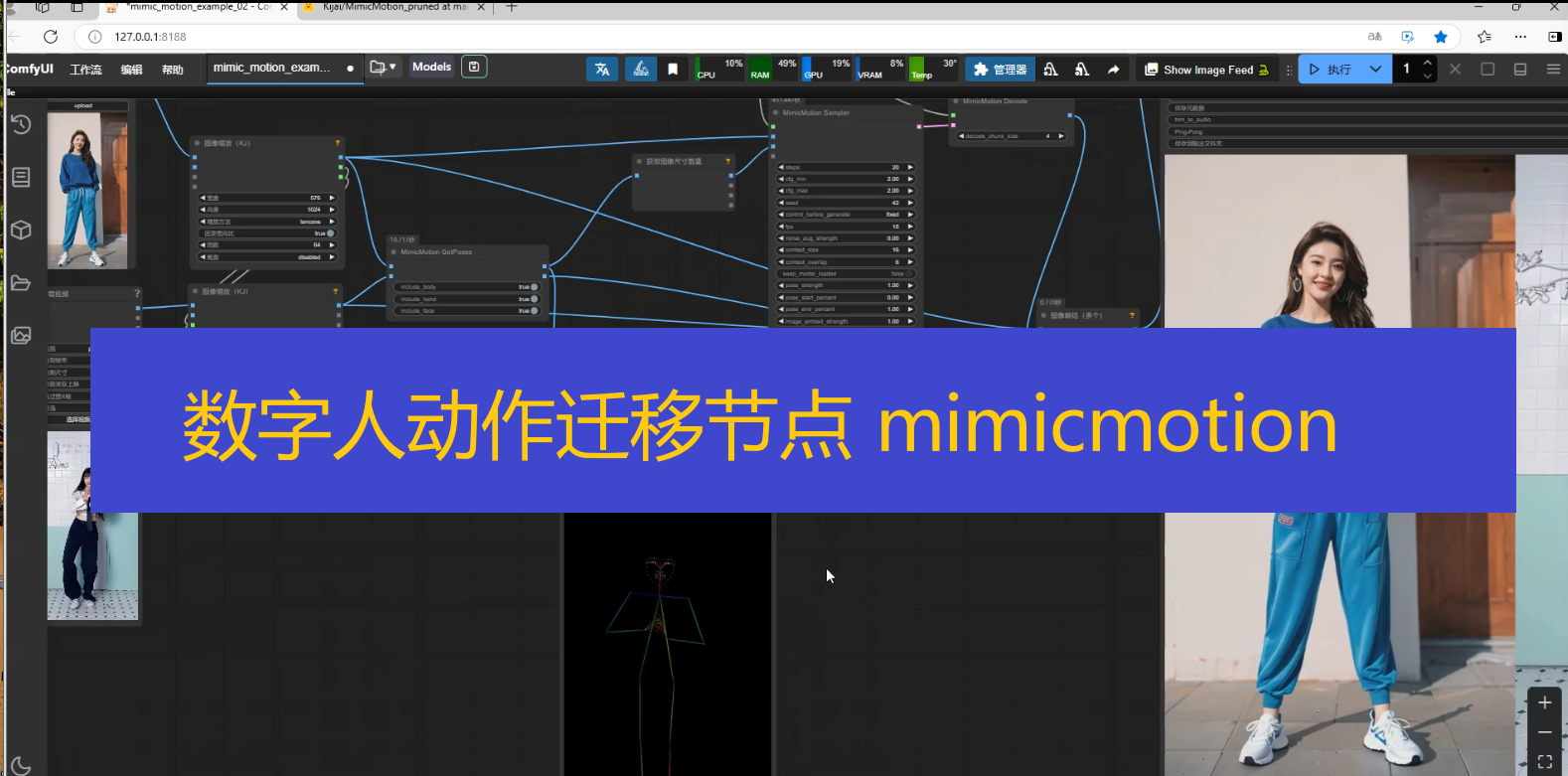Increase decode_chunk_size with right arrow
This screenshot has width=1568, height=776.
pyautogui.click(x=1061, y=136)
